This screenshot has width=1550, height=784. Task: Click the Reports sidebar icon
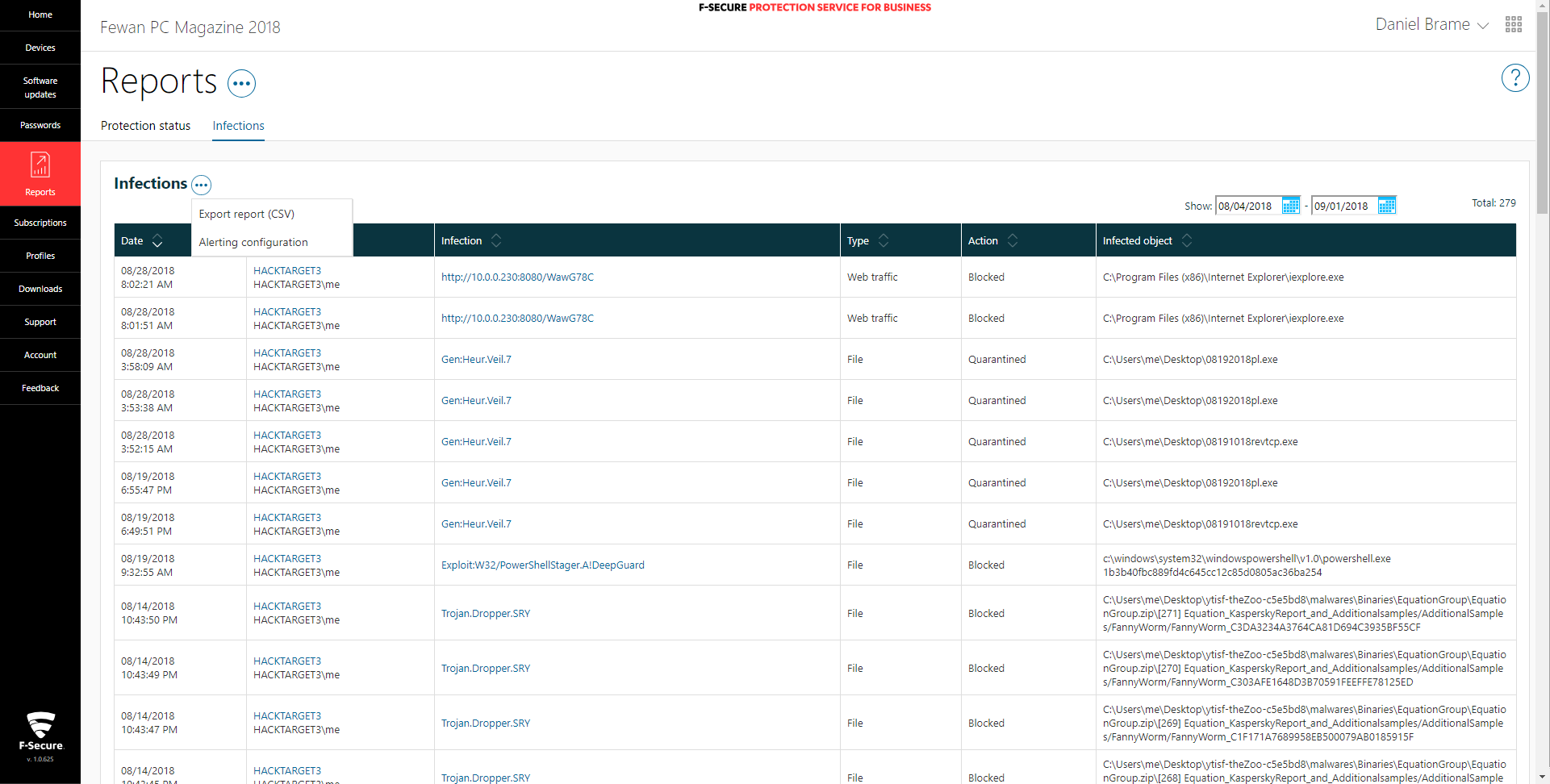(x=40, y=165)
